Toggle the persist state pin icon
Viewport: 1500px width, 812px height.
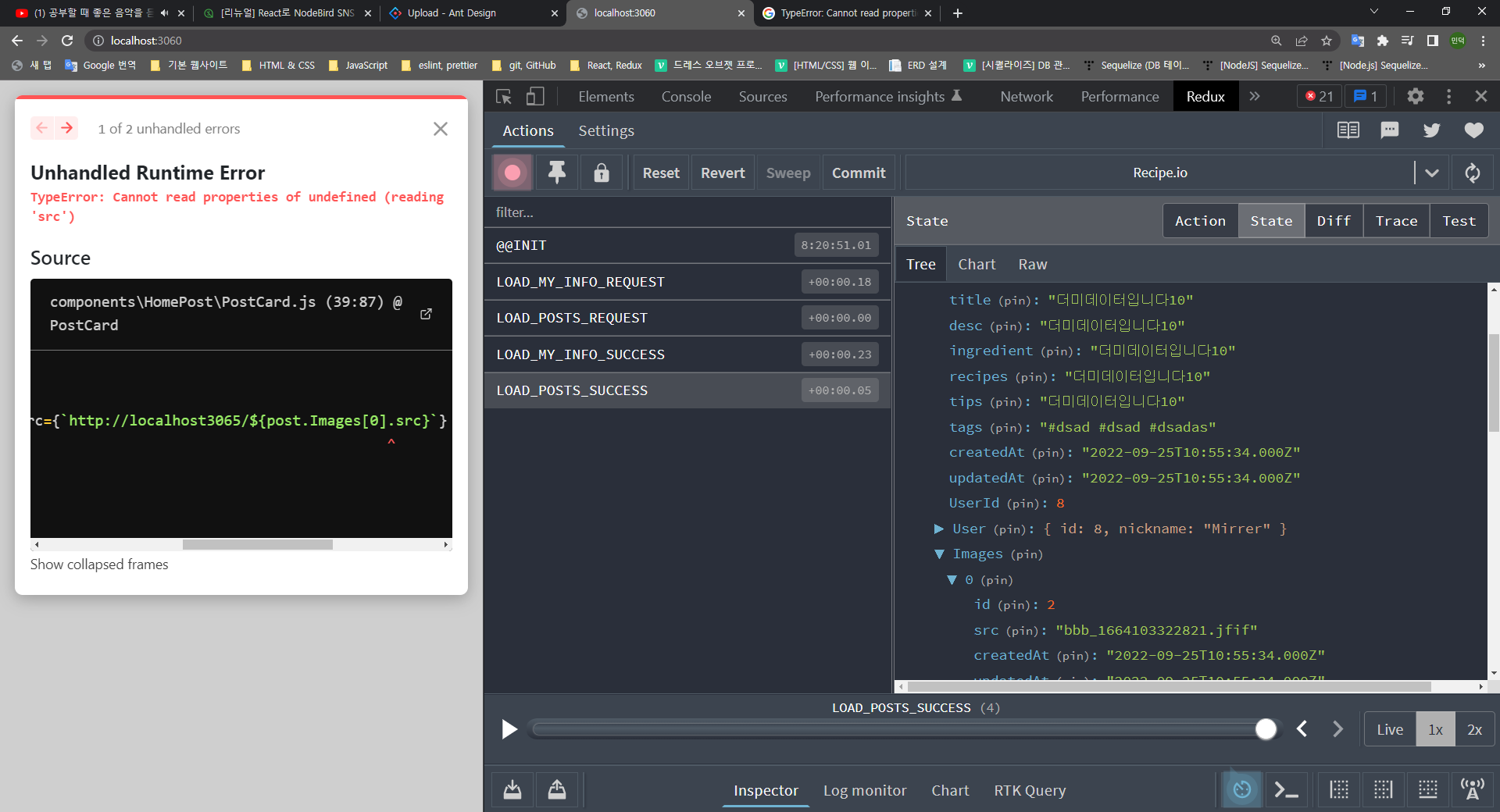(555, 172)
